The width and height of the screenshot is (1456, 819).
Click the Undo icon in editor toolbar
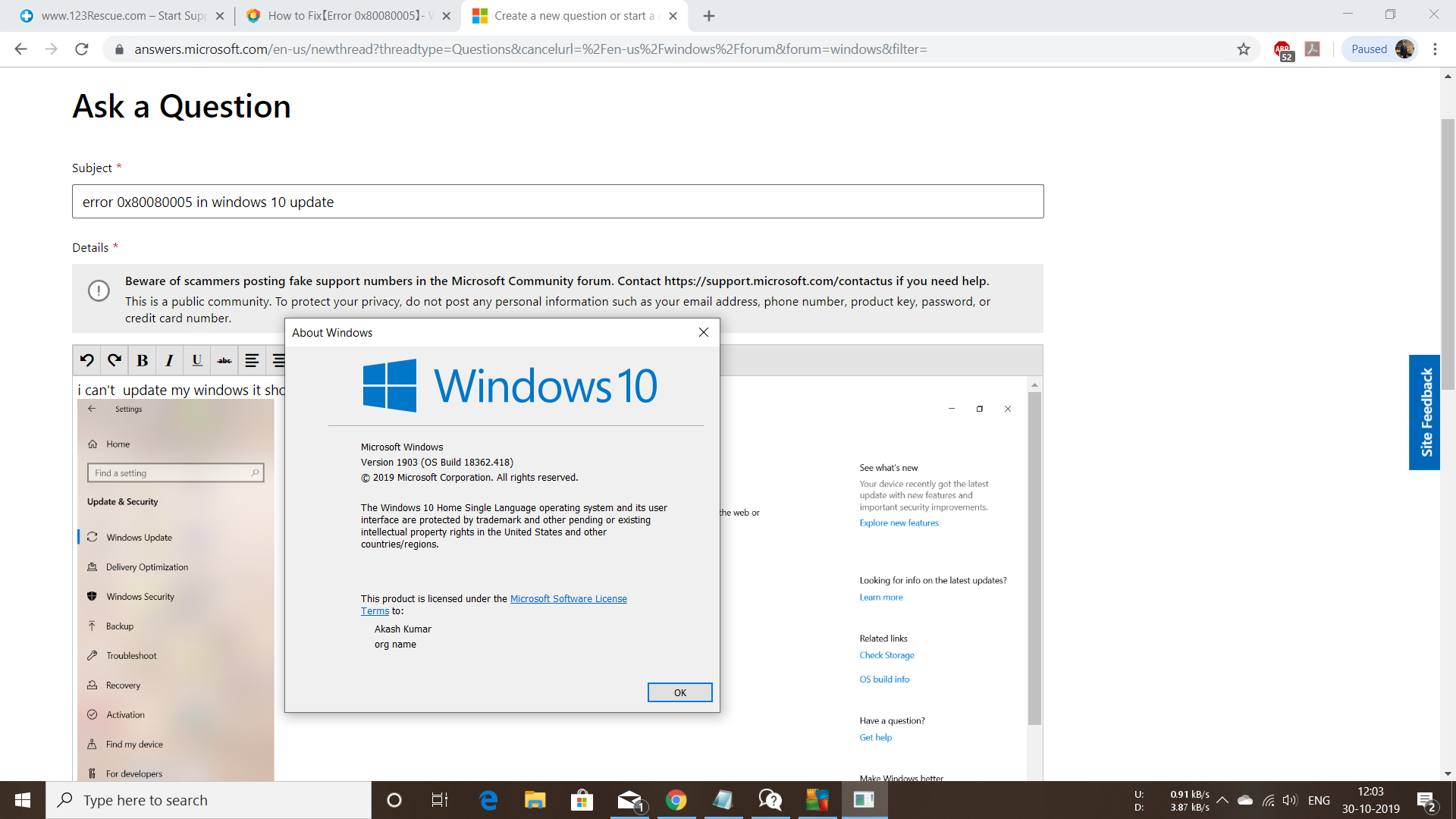(x=87, y=361)
